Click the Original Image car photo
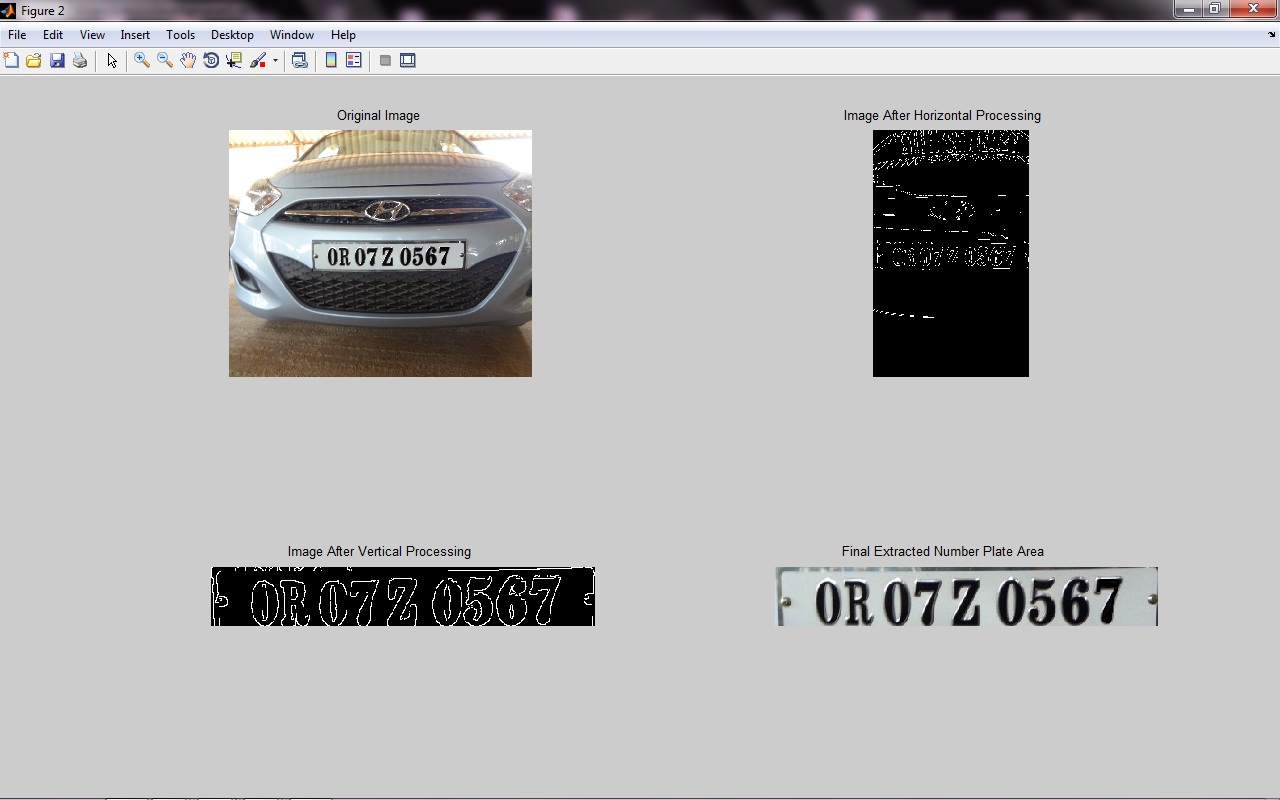Screen dimensions: 1280x800 click(380, 253)
